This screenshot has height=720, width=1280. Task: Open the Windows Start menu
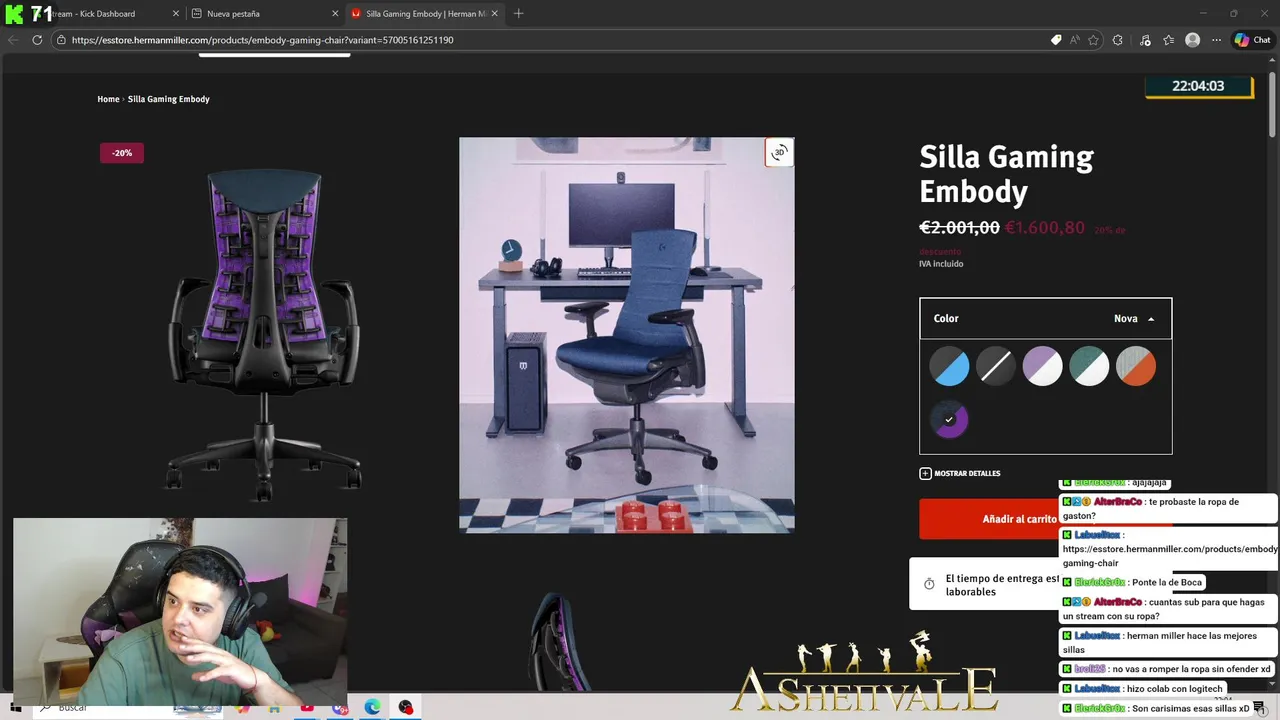tap(15, 707)
